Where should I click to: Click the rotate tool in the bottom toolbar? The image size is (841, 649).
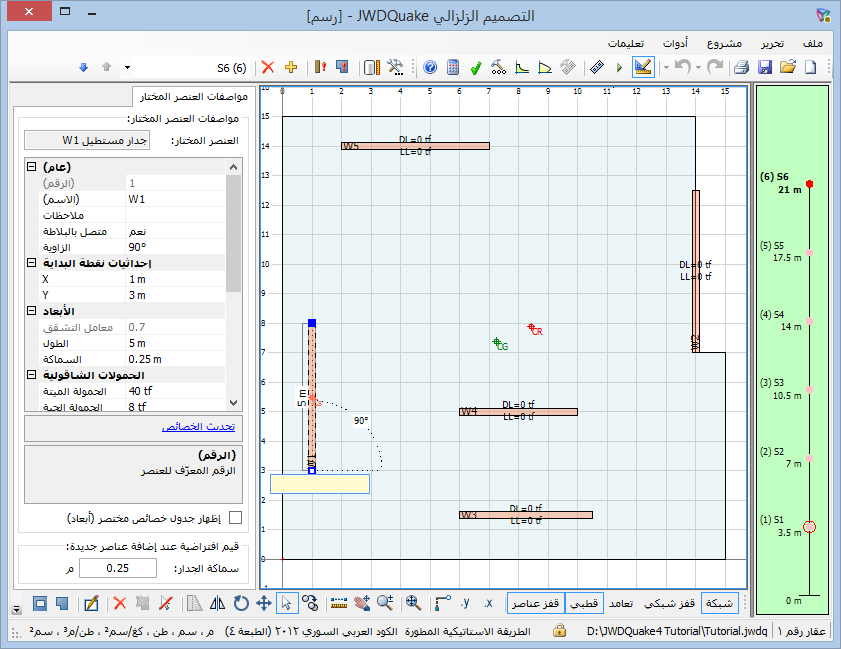click(x=241, y=603)
